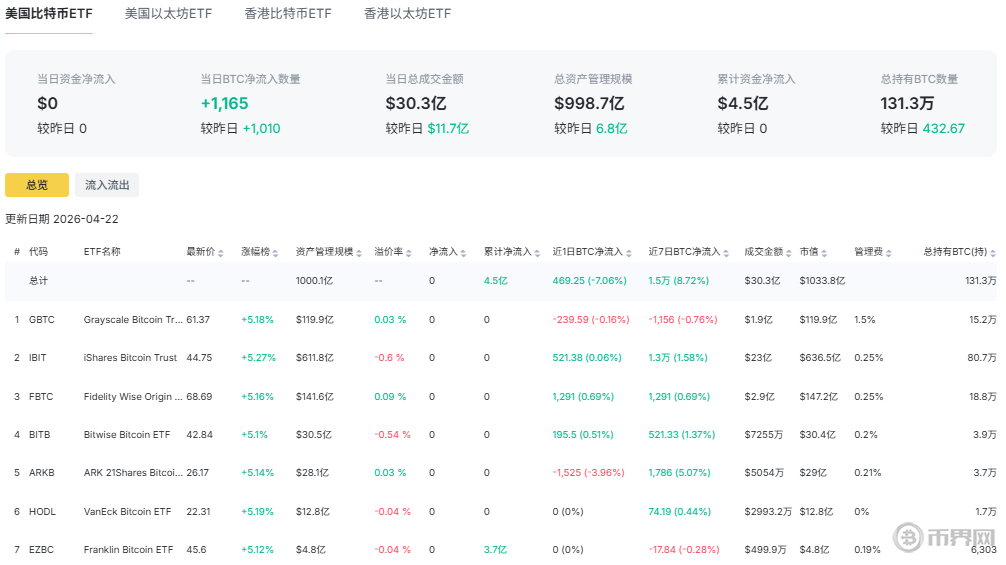Sort by 资产管理规模 sort arrows
The width and height of the screenshot is (1006, 565).
click(359, 253)
